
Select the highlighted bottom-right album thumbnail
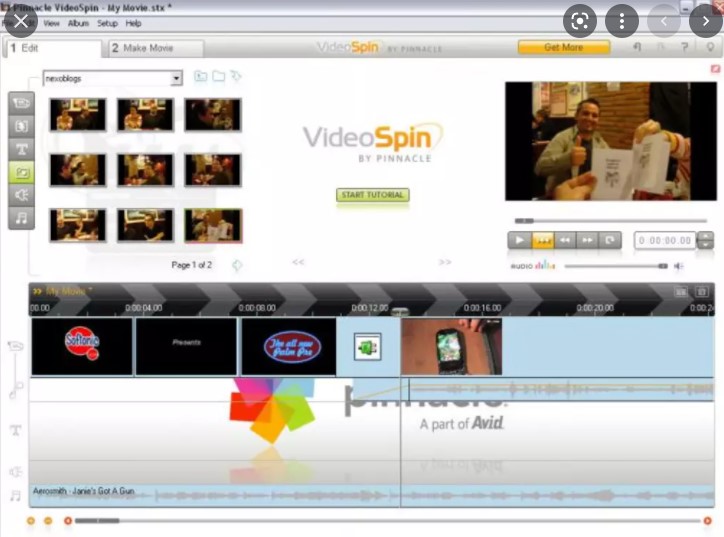pyautogui.click(x=213, y=225)
